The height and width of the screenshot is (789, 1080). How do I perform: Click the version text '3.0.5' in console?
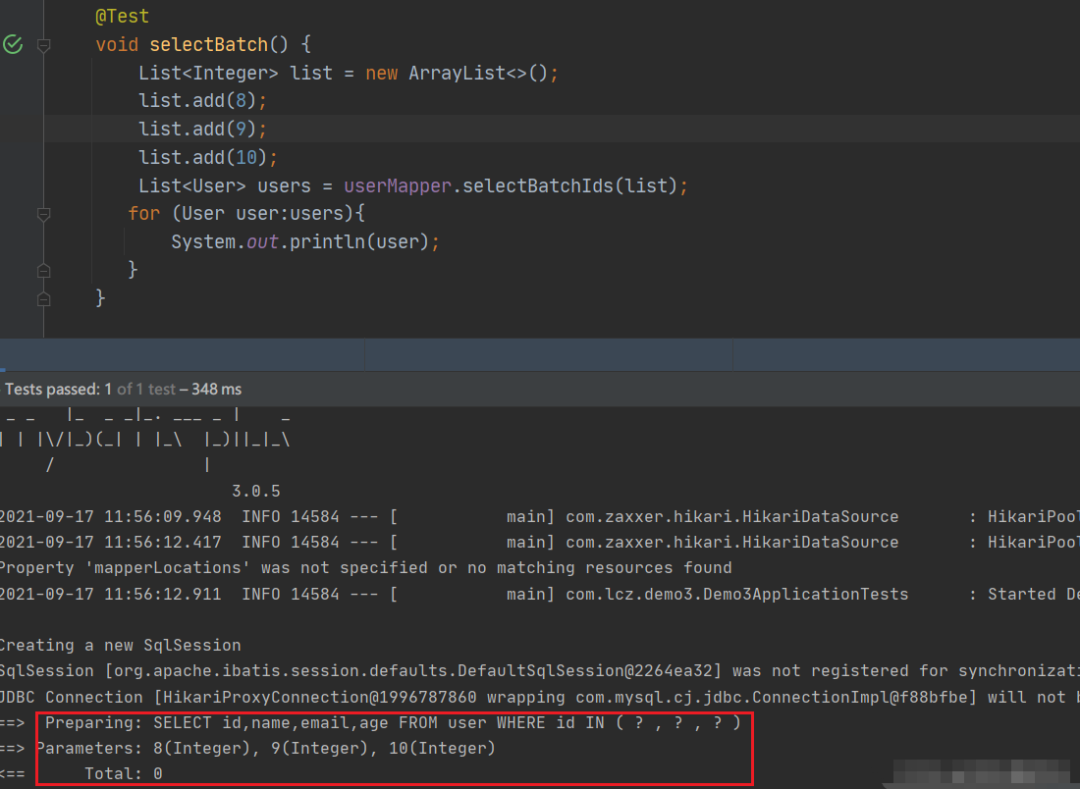click(x=256, y=491)
